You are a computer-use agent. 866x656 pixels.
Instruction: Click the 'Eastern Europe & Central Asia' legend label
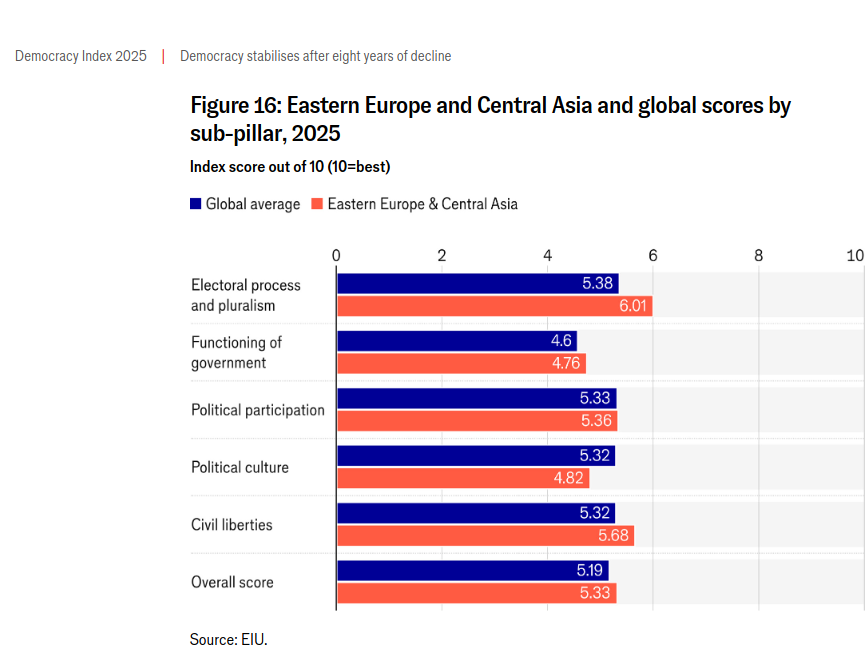422,204
